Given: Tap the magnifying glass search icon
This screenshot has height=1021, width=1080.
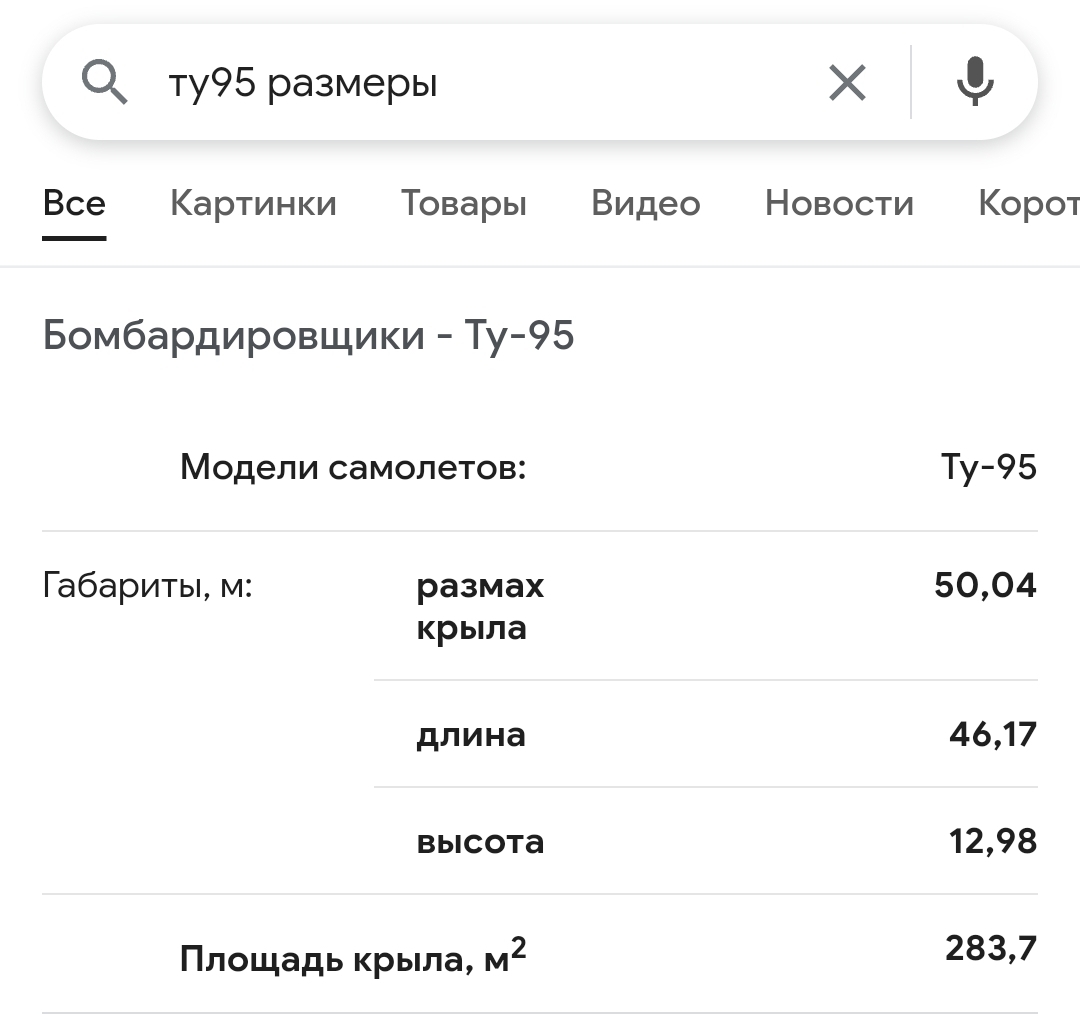Looking at the screenshot, I should [x=104, y=82].
